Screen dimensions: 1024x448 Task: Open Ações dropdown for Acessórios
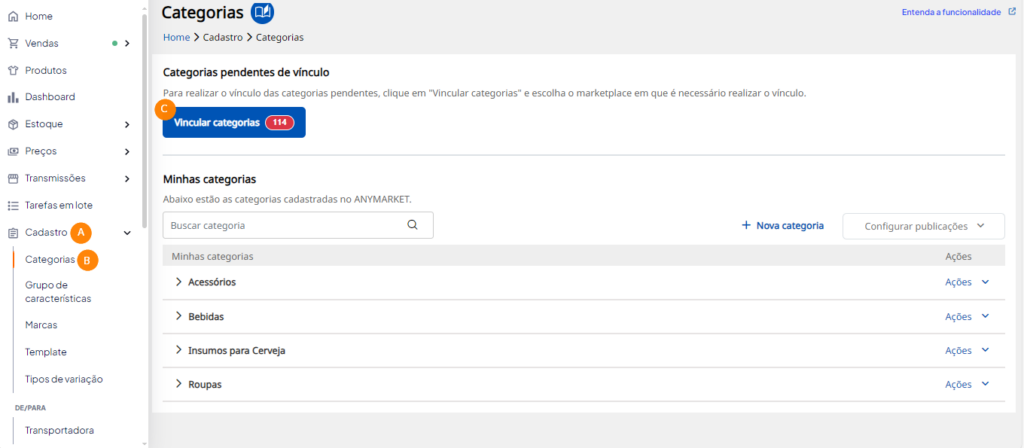[x=967, y=282]
